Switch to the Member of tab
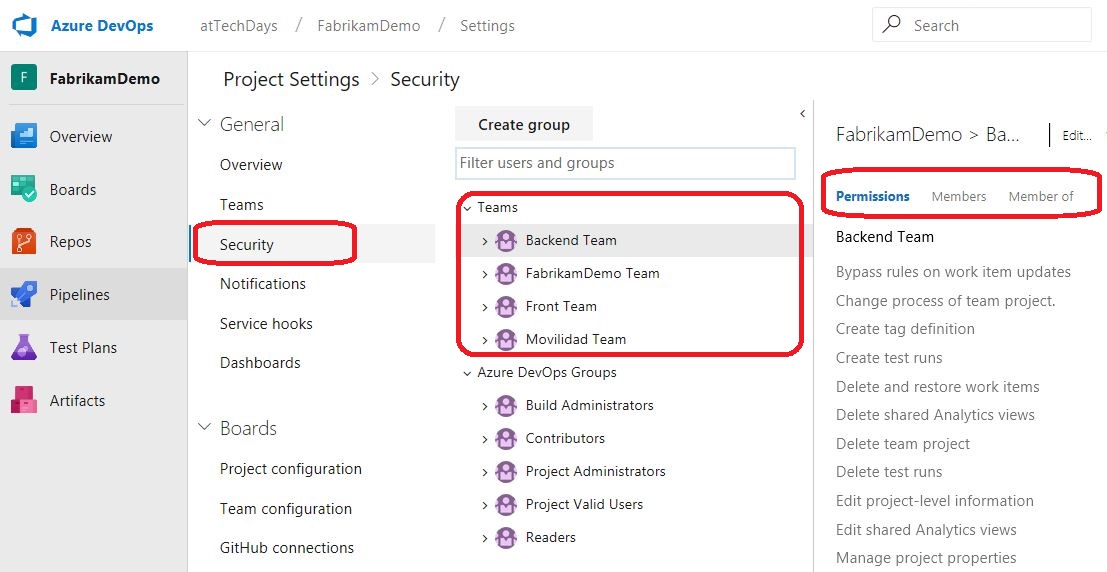Screen dimensions: 1107x572 [1041, 196]
